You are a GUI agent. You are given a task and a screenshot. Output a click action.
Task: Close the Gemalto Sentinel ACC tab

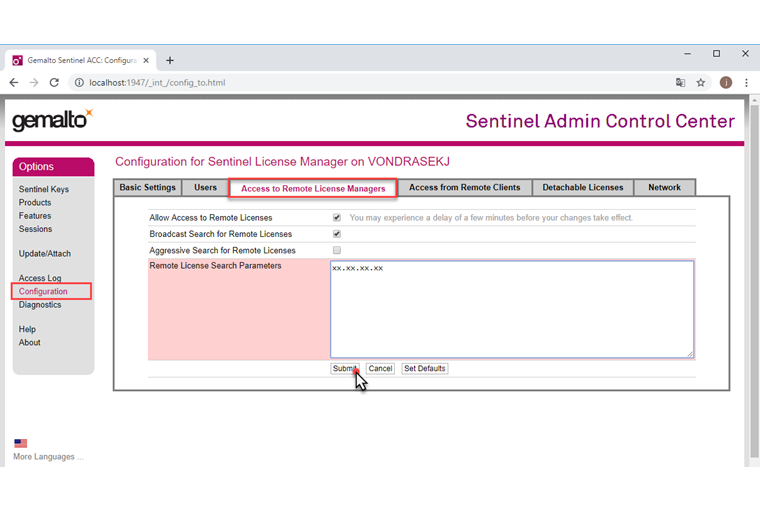click(x=146, y=60)
